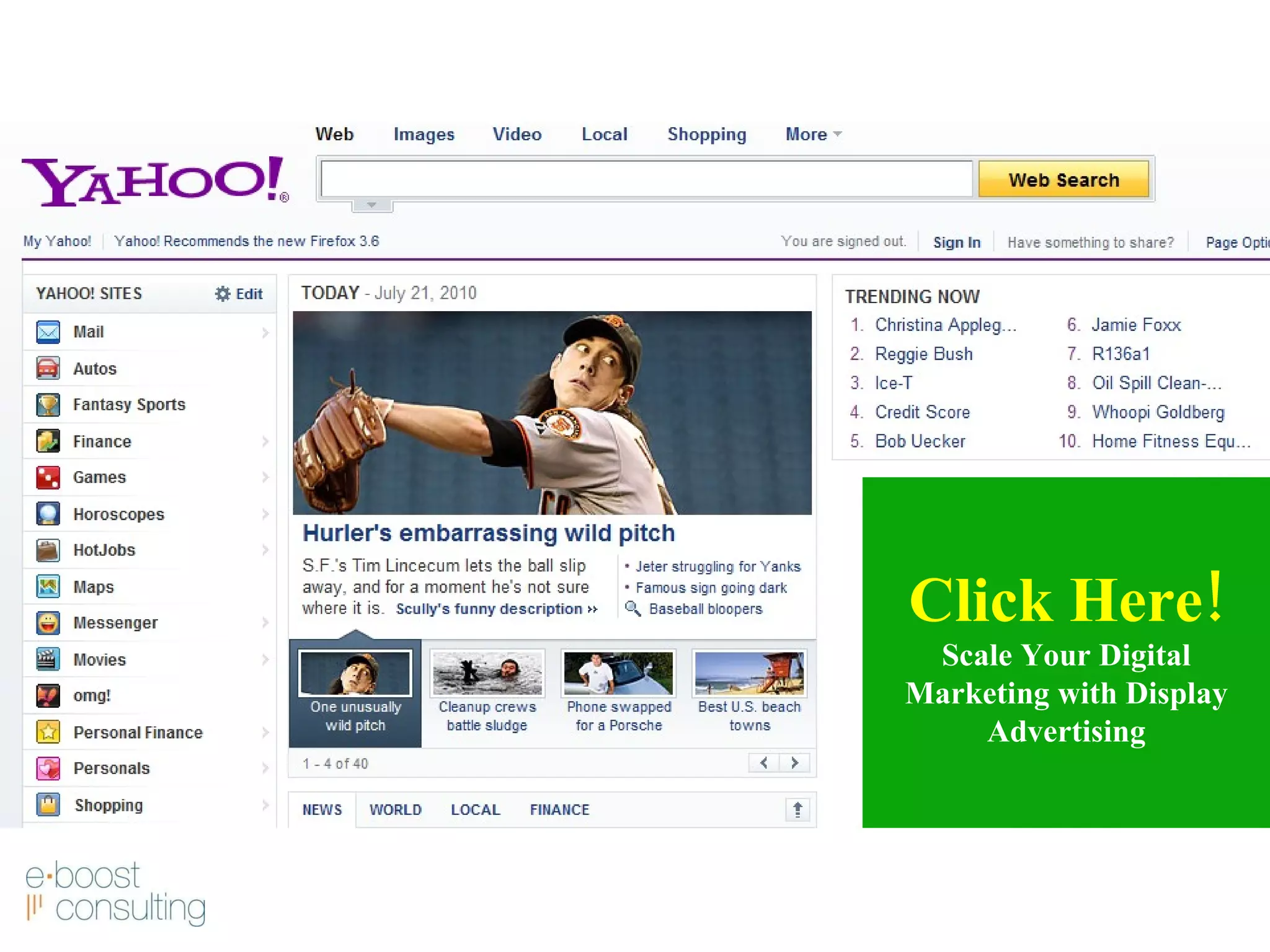Open the Shopping bag icon
Image resolution: width=1270 pixels, height=952 pixels.
point(48,804)
